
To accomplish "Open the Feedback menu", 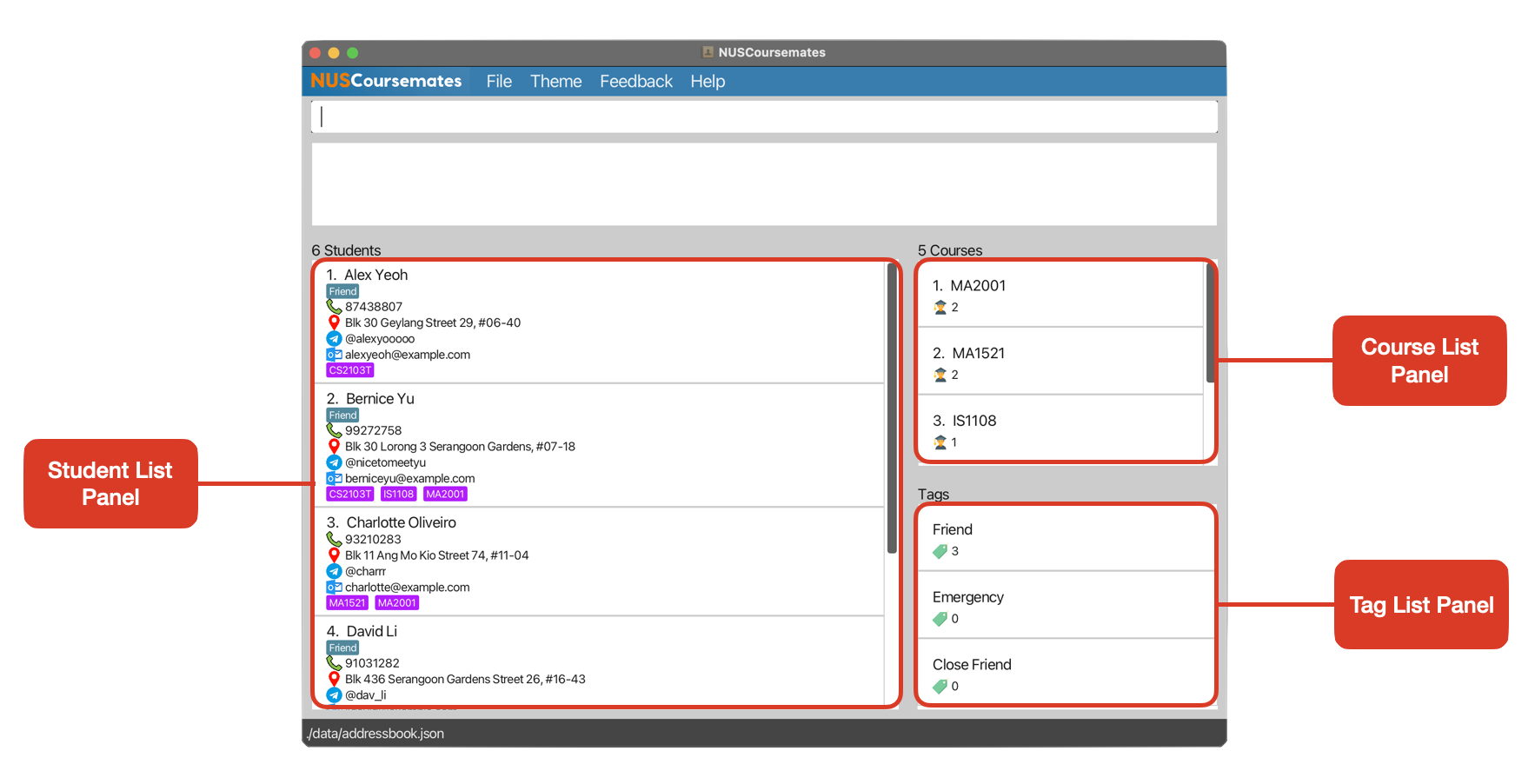I will click(636, 81).
